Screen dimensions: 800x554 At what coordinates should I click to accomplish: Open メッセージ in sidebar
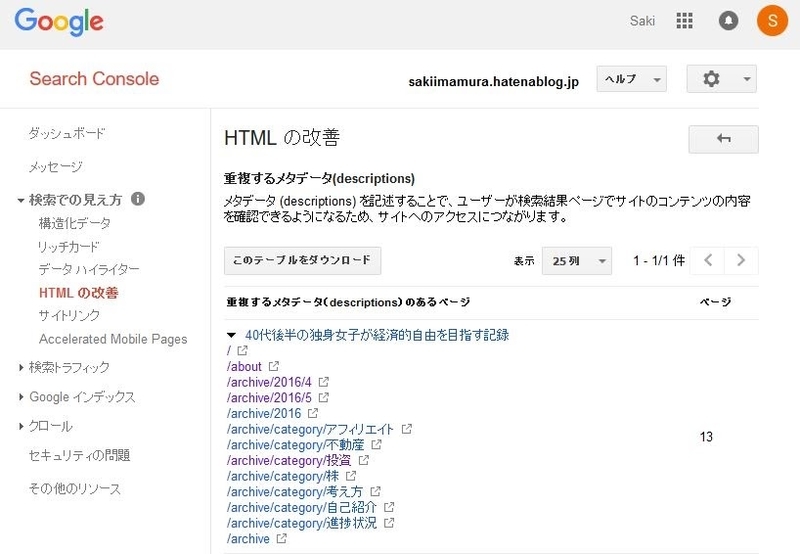(x=56, y=167)
